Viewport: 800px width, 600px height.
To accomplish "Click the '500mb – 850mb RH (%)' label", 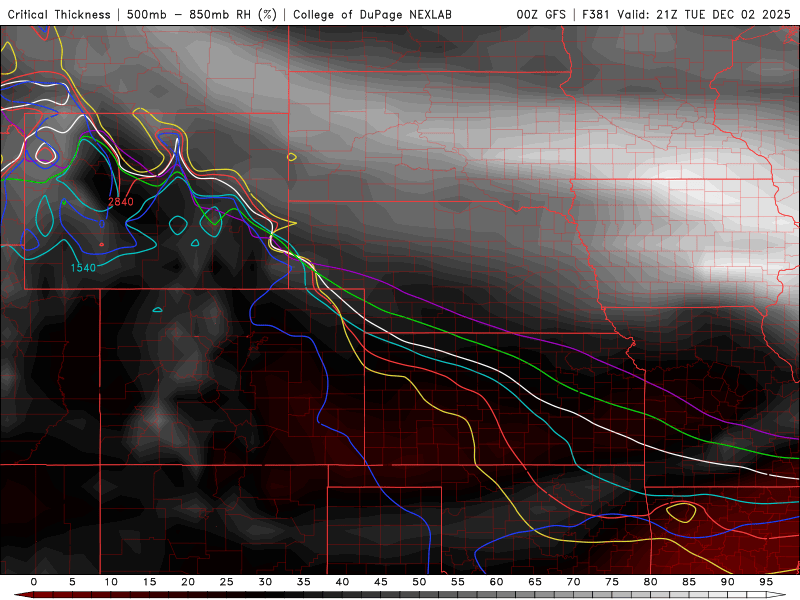I will [x=202, y=14].
